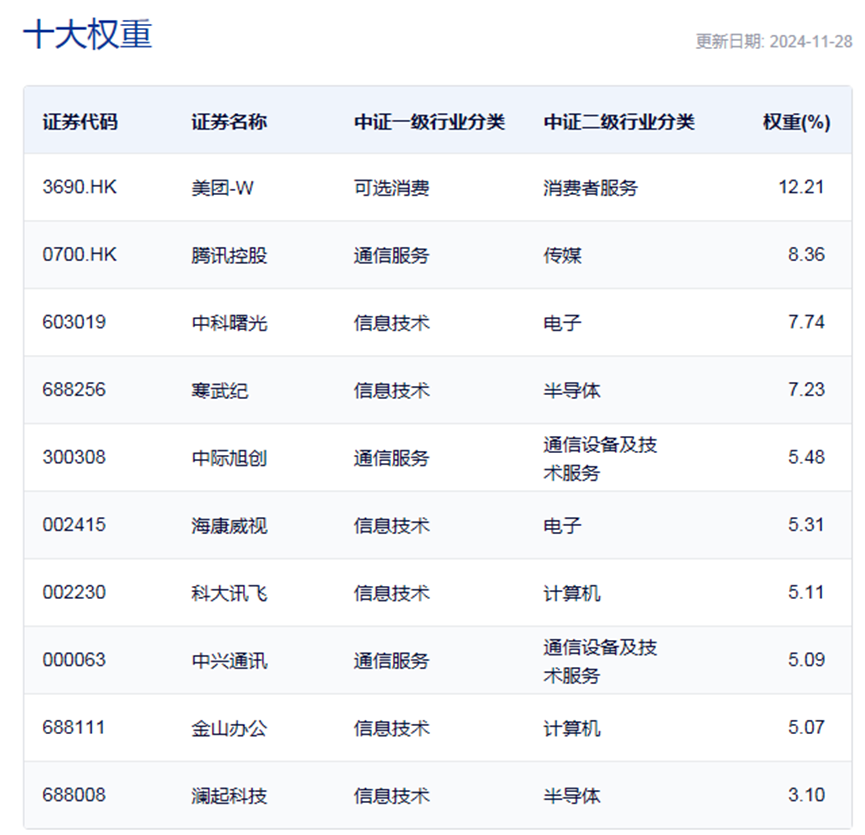Click 信息技术 in the 金山办公 row
This screenshot has height=835, width=865.
tap(391, 729)
